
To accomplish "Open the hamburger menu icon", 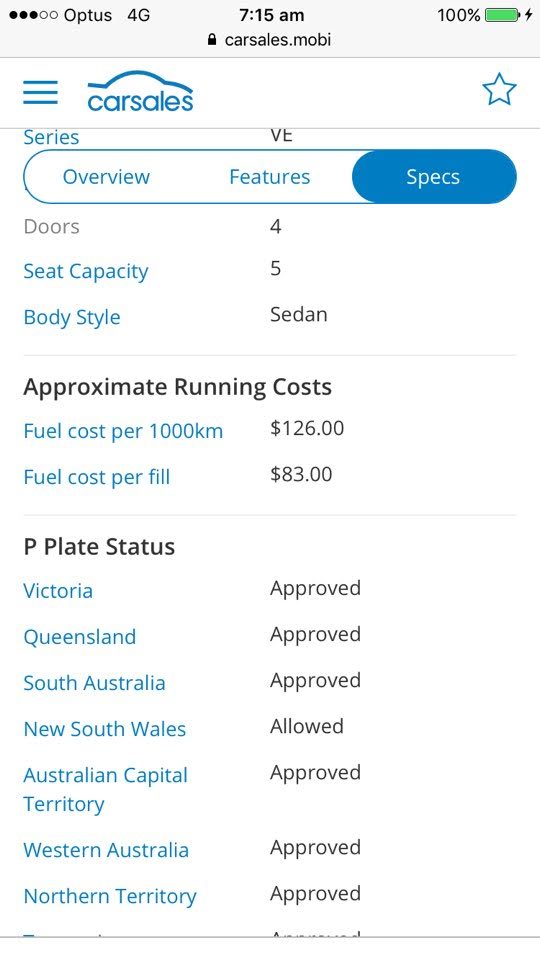I will 40,92.
